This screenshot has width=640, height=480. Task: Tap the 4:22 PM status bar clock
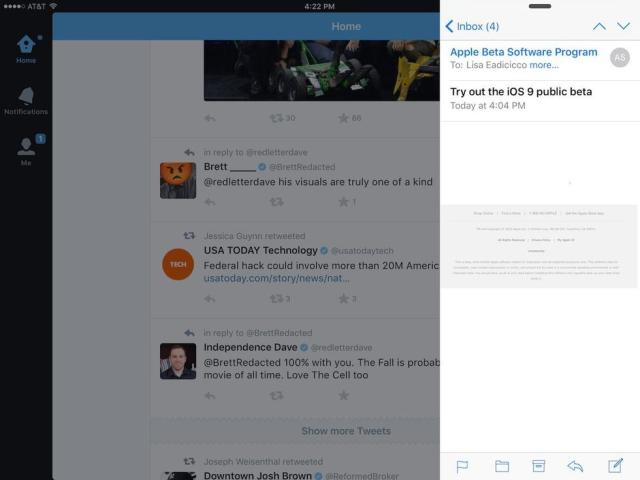click(x=320, y=7)
